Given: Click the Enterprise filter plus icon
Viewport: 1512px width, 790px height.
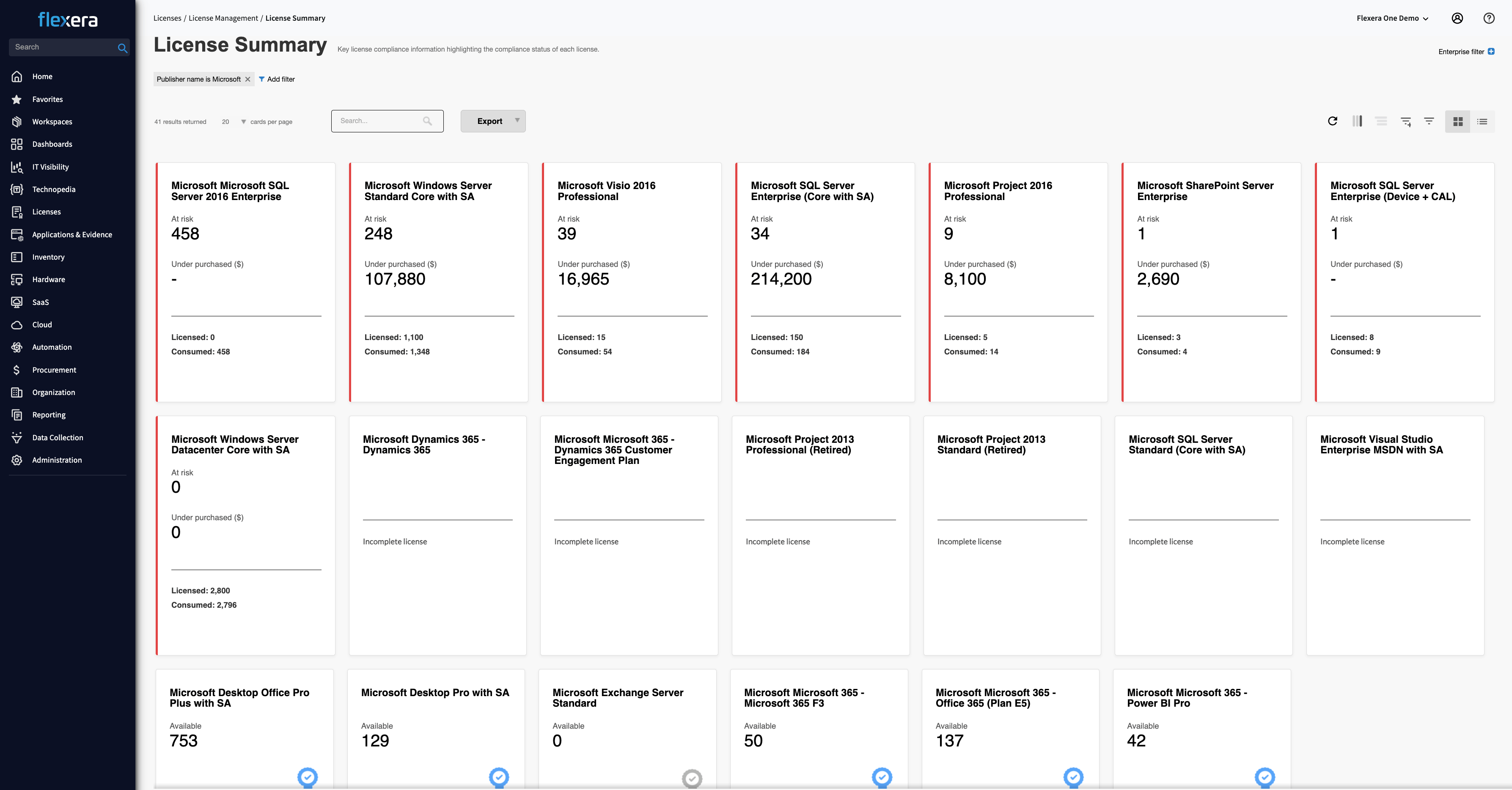Looking at the screenshot, I should (x=1491, y=52).
